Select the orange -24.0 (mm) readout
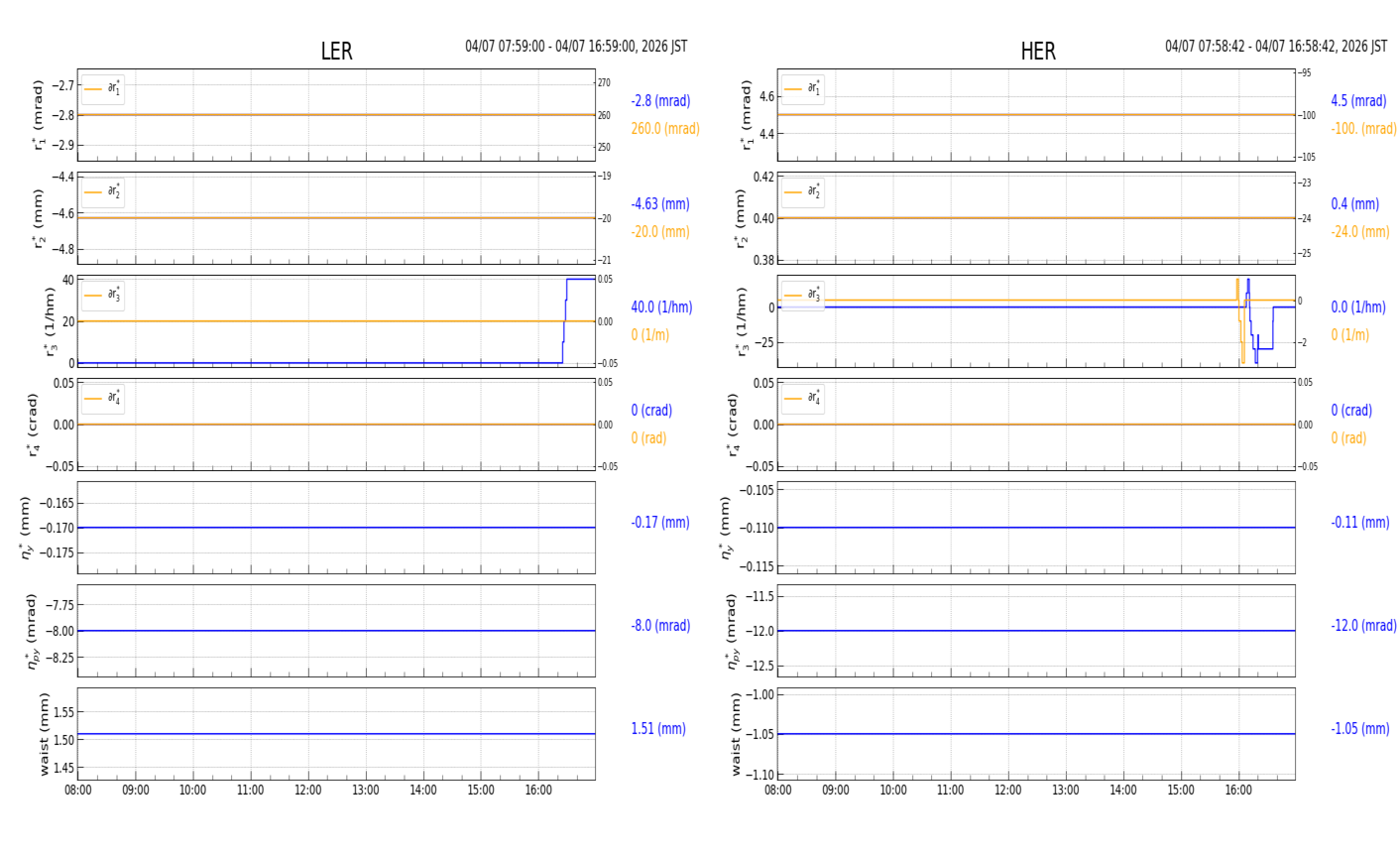1400x857 pixels. pyautogui.click(x=1360, y=232)
